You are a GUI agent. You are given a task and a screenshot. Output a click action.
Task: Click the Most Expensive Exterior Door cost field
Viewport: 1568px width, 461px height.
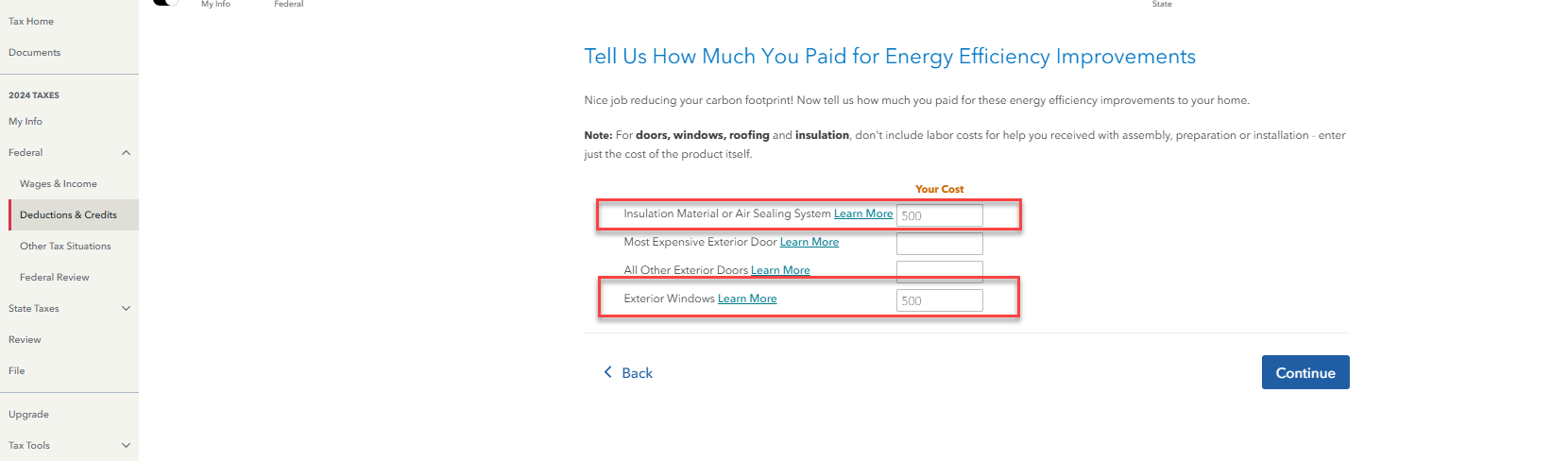click(939, 244)
